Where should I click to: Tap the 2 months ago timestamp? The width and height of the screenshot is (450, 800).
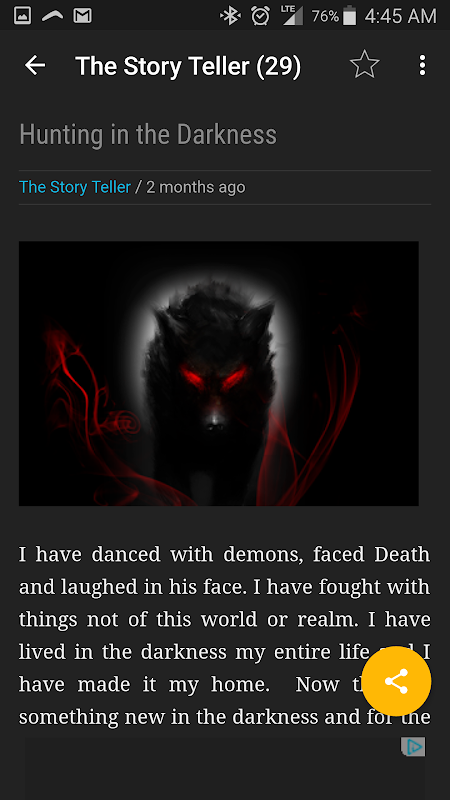196,187
